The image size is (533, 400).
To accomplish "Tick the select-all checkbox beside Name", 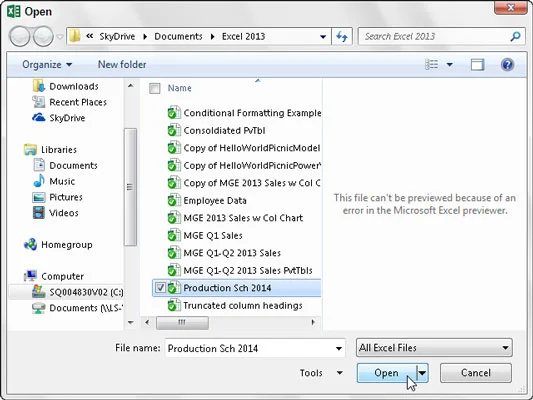I will click(x=155, y=88).
